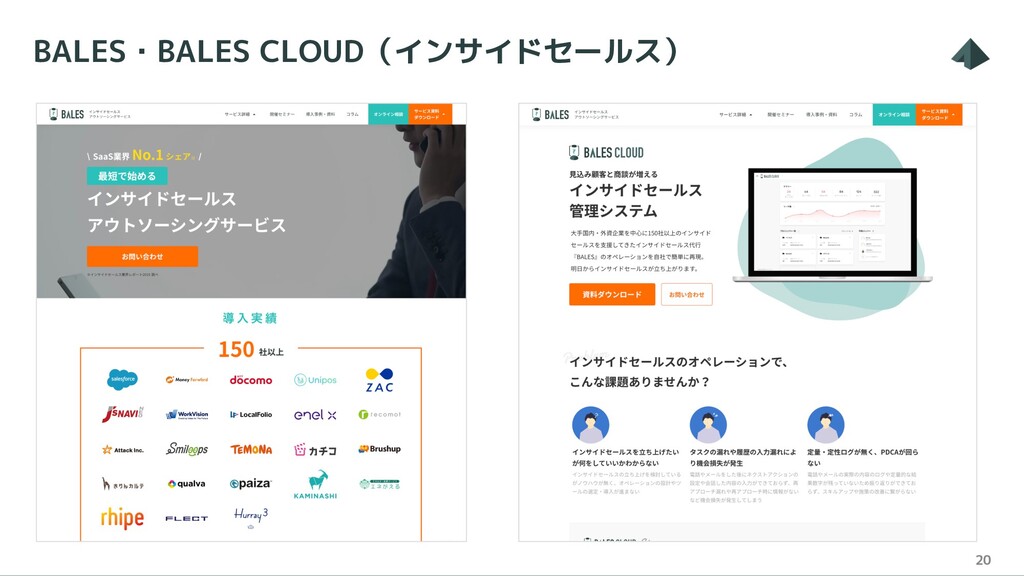Click the orange 資料ダウンロード button
Screen dimensions: 1024x576
click(612, 295)
